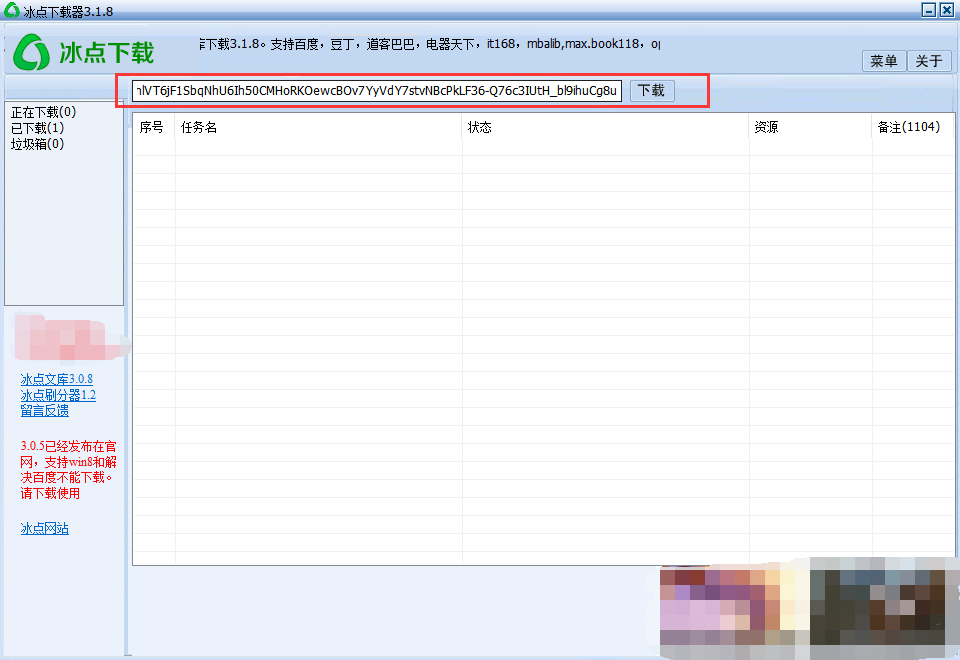Click the green Bingdian logo icon
This screenshot has width=960, height=660.
(x=31, y=51)
